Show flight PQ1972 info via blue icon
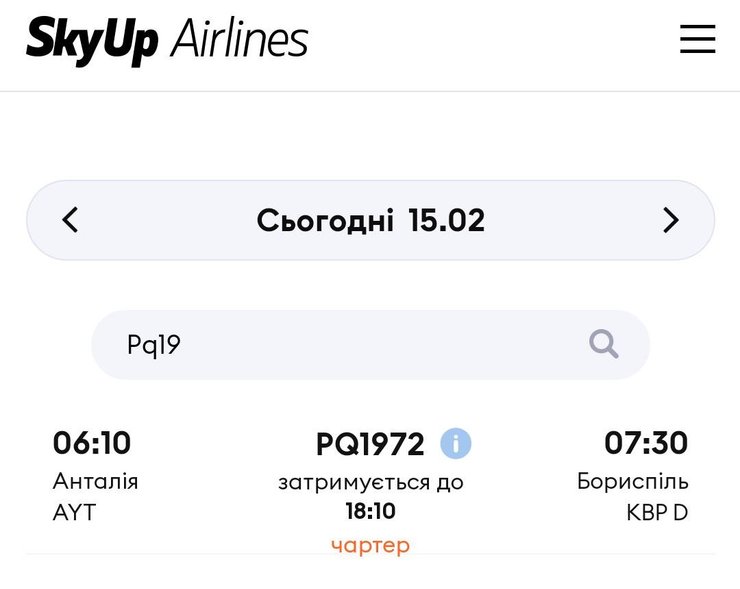The width and height of the screenshot is (740, 589). 455,443
